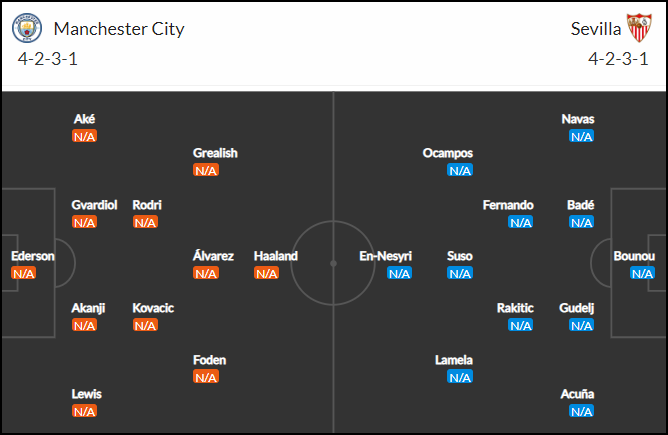Open the Manchester City team name link
Image resolution: width=668 pixels, height=435 pixels.
pyautogui.click(x=119, y=29)
